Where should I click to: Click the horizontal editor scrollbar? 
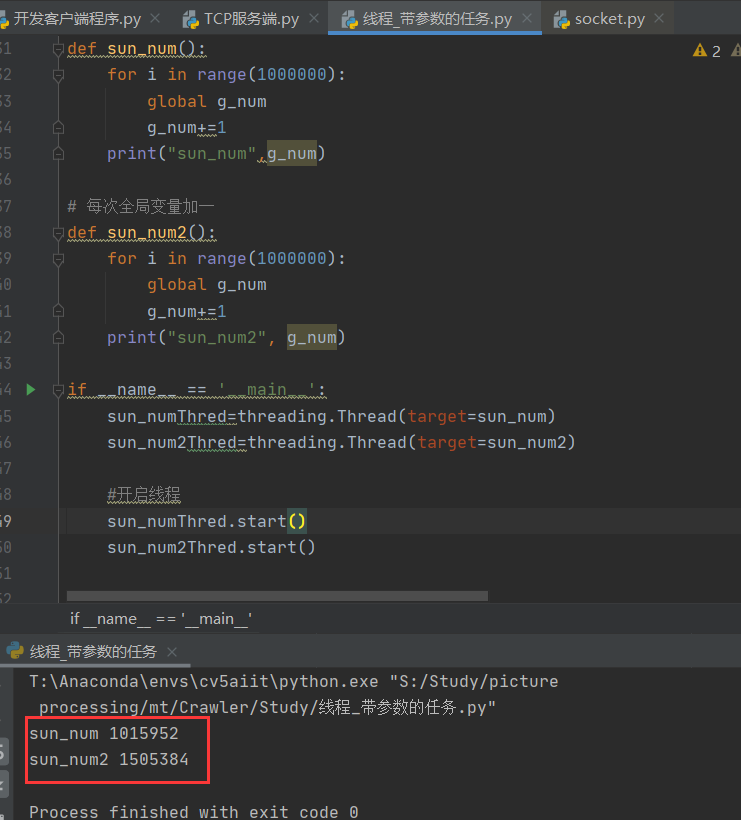click(x=277, y=596)
